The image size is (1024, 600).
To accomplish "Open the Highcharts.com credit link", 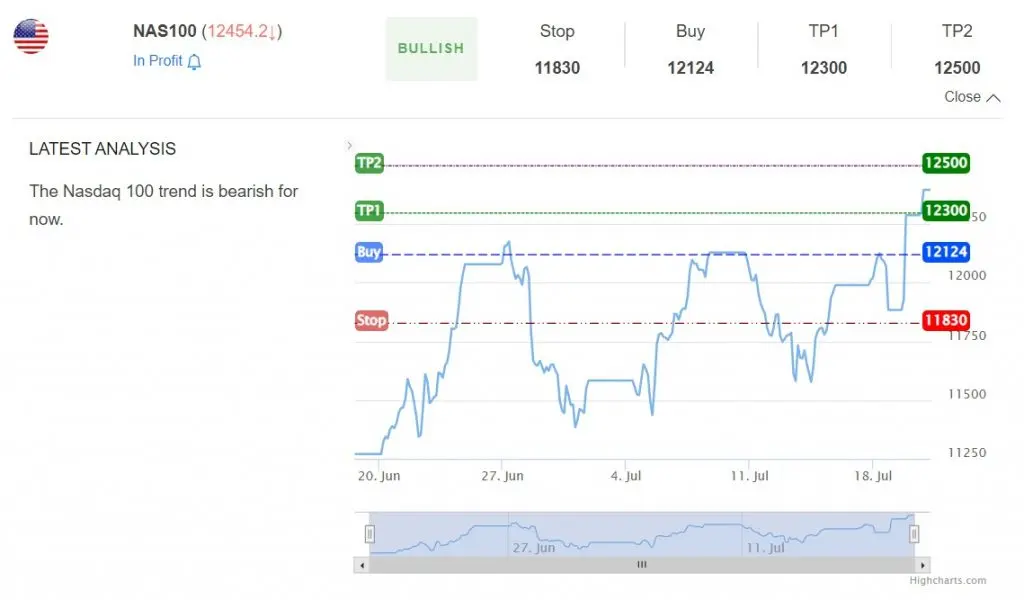I will [948, 580].
